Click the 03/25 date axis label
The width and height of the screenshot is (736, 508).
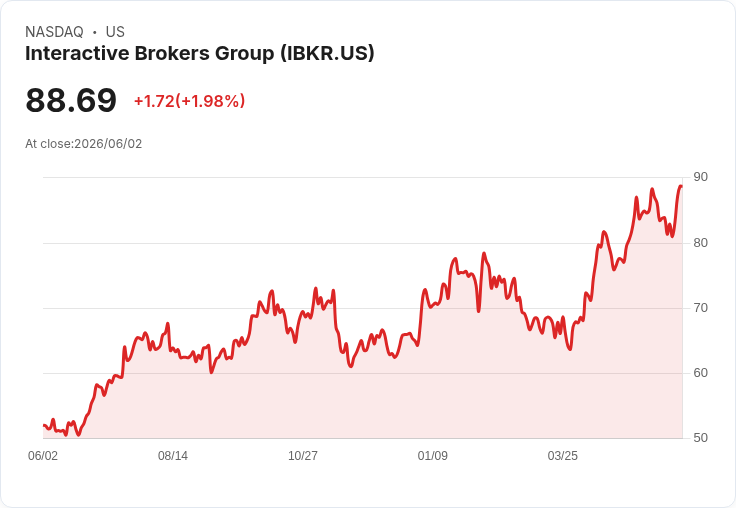(x=563, y=455)
